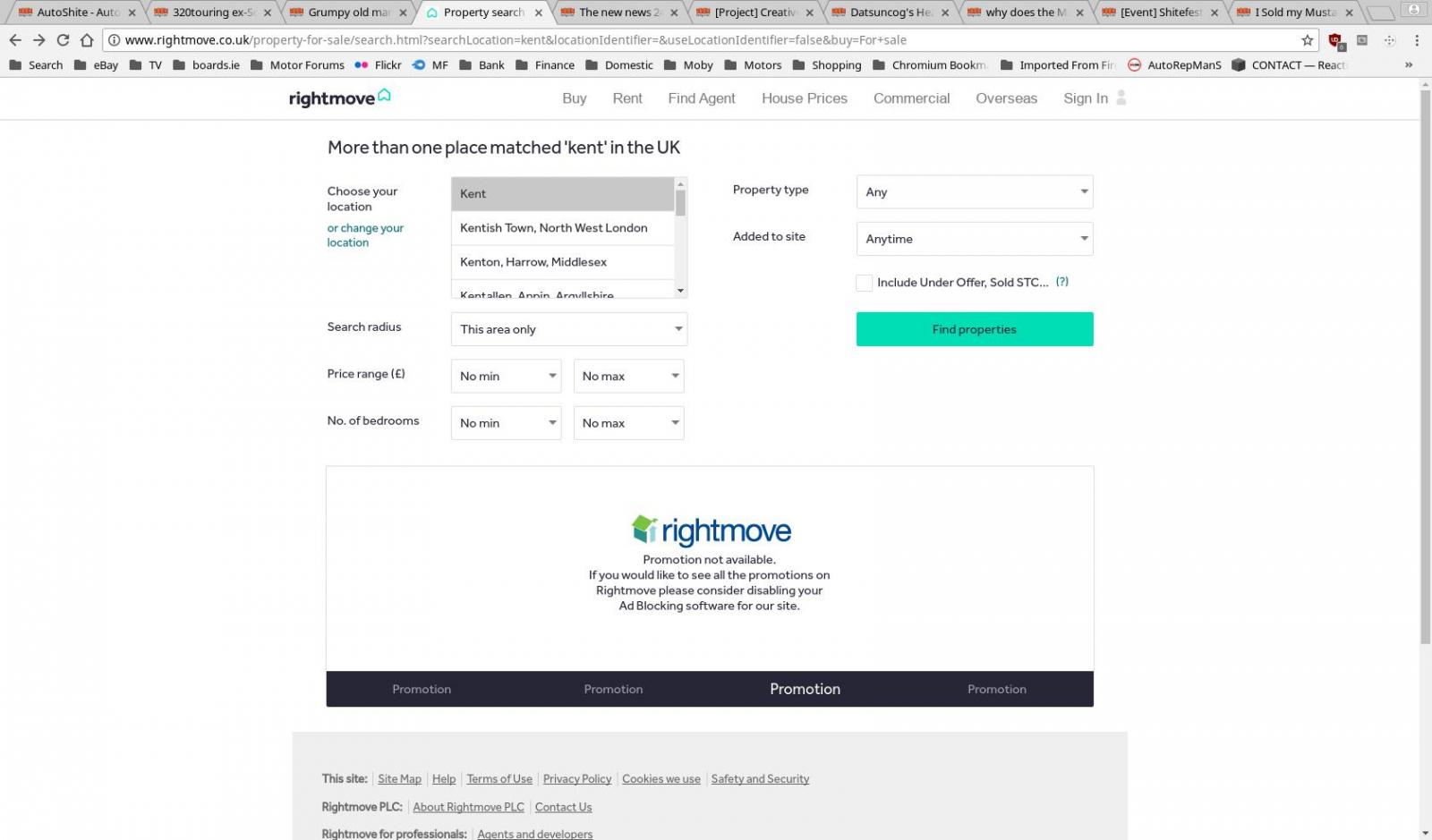Open the Motor Forums bookmarks folder
Image resolution: width=1432 pixels, height=840 pixels.
click(x=297, y=64)
